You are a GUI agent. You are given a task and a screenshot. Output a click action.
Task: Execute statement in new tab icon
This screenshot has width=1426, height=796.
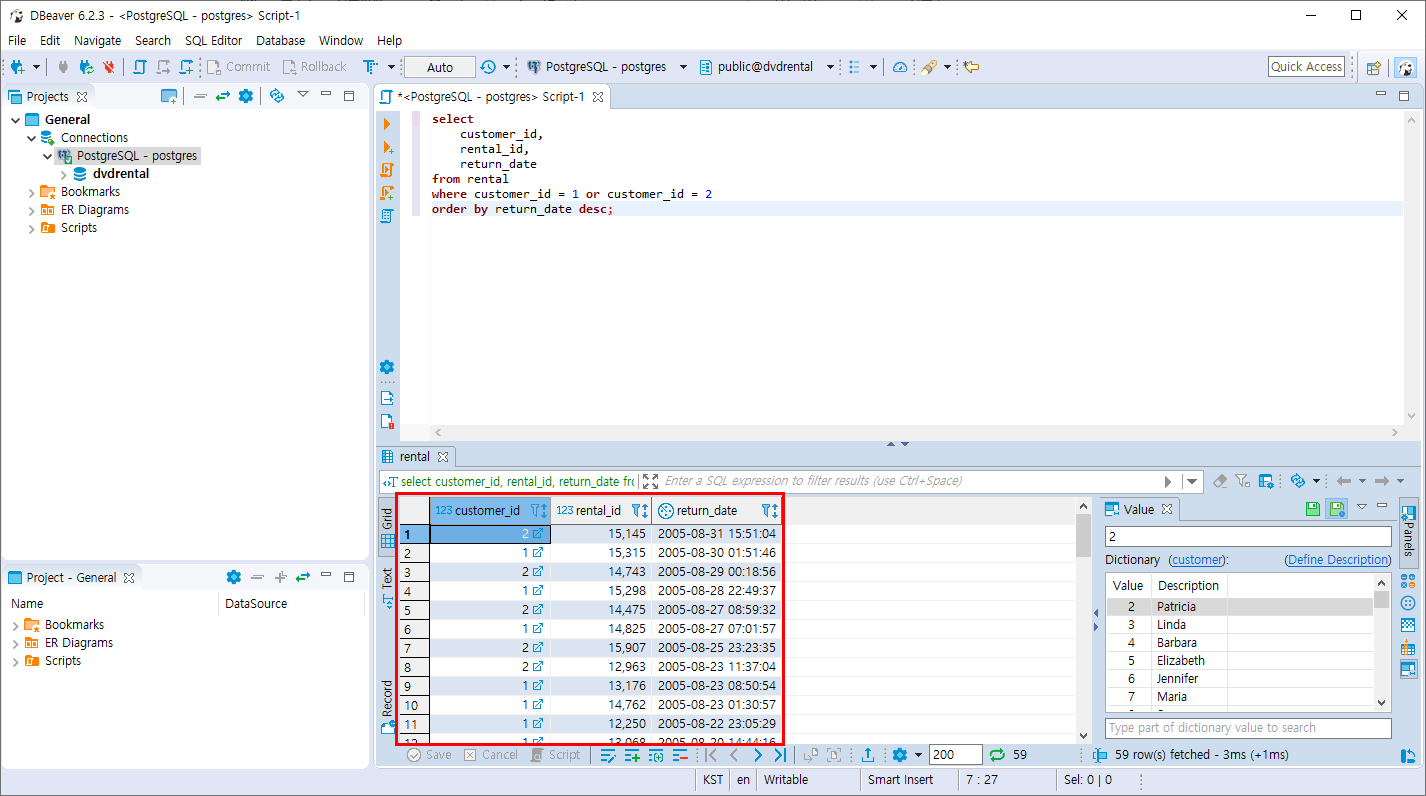387,147
